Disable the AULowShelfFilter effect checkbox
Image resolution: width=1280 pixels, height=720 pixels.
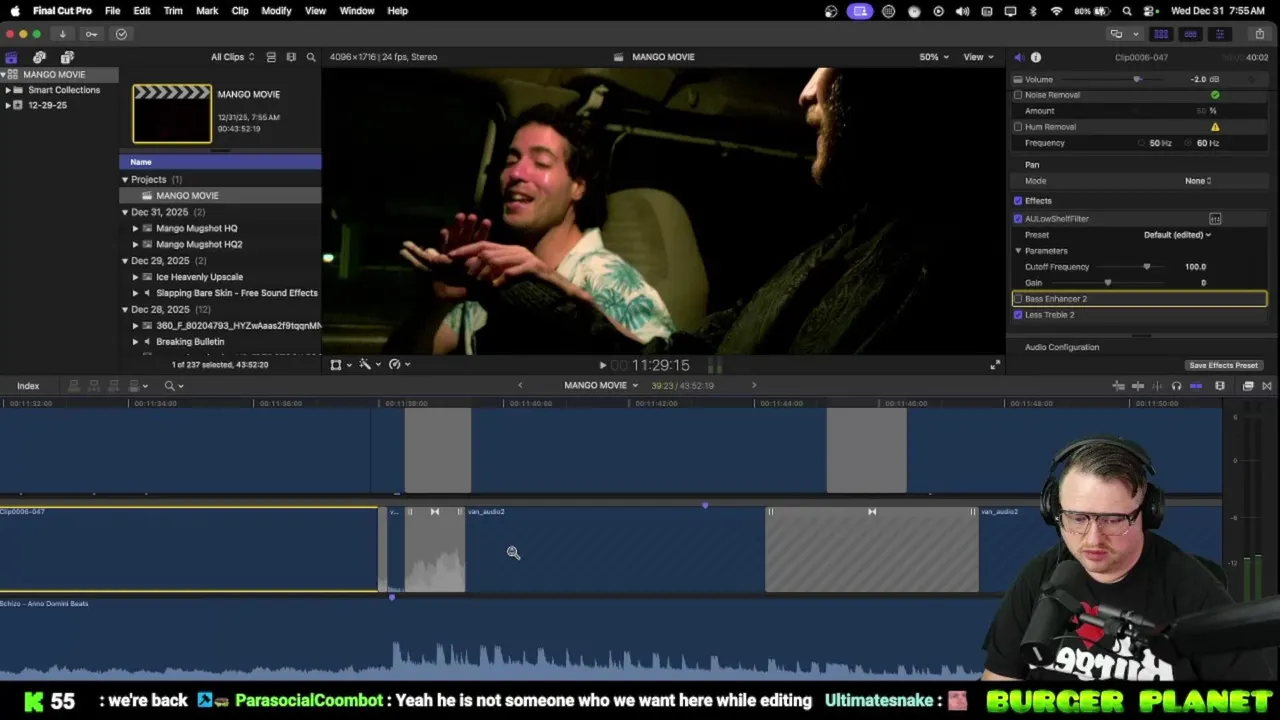(1018, 219)
